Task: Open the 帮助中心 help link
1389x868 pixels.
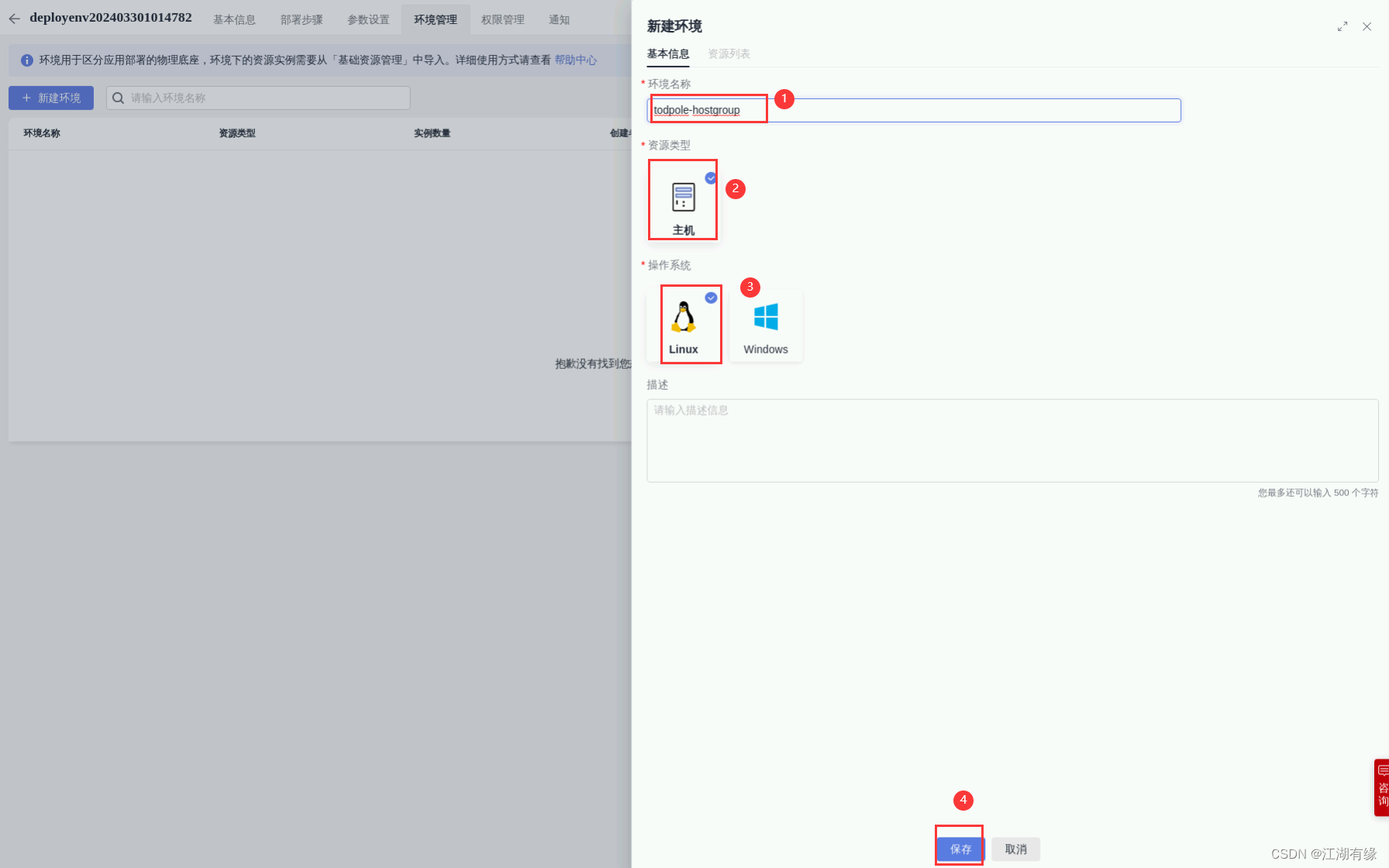Action: [x=575, y=60]
